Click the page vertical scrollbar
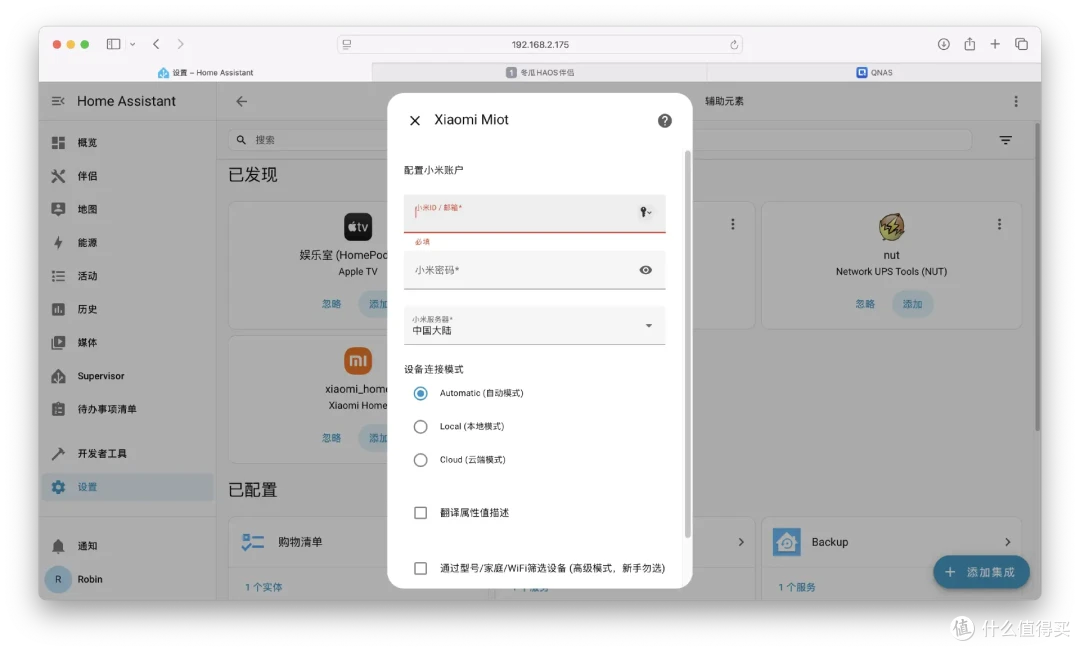 pos(1037,277)
